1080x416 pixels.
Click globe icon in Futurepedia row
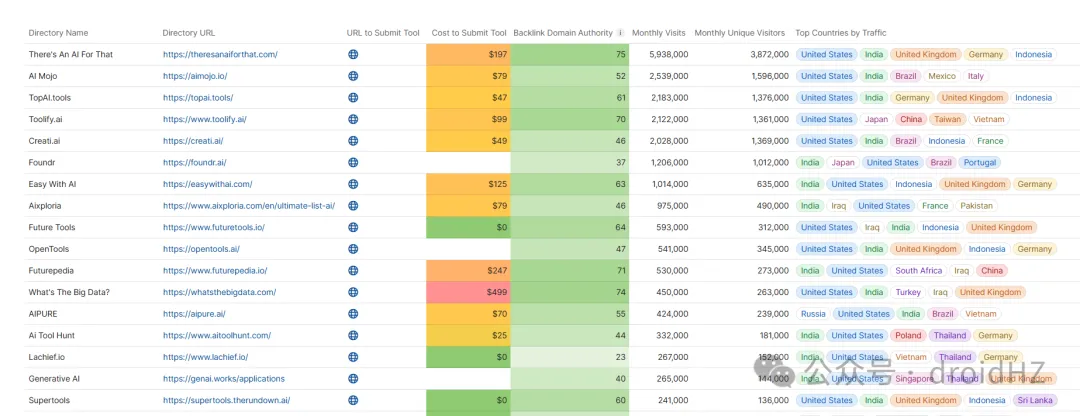(x=353, y=271)
